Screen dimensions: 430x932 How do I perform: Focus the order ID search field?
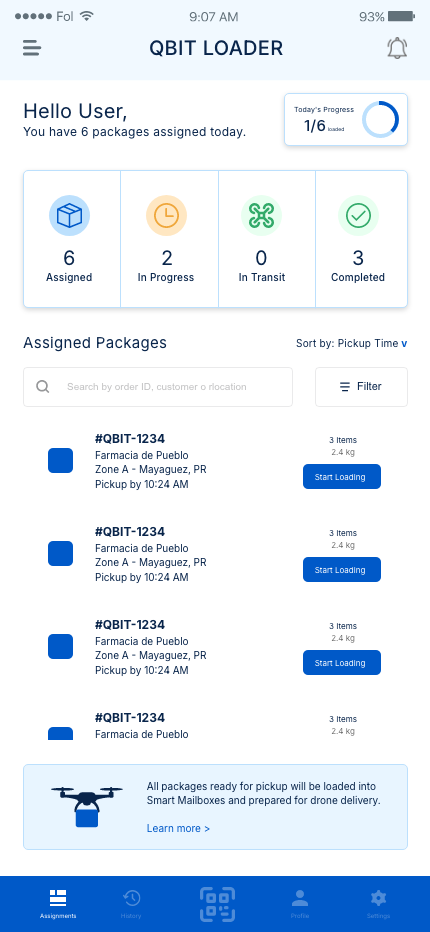158,387
